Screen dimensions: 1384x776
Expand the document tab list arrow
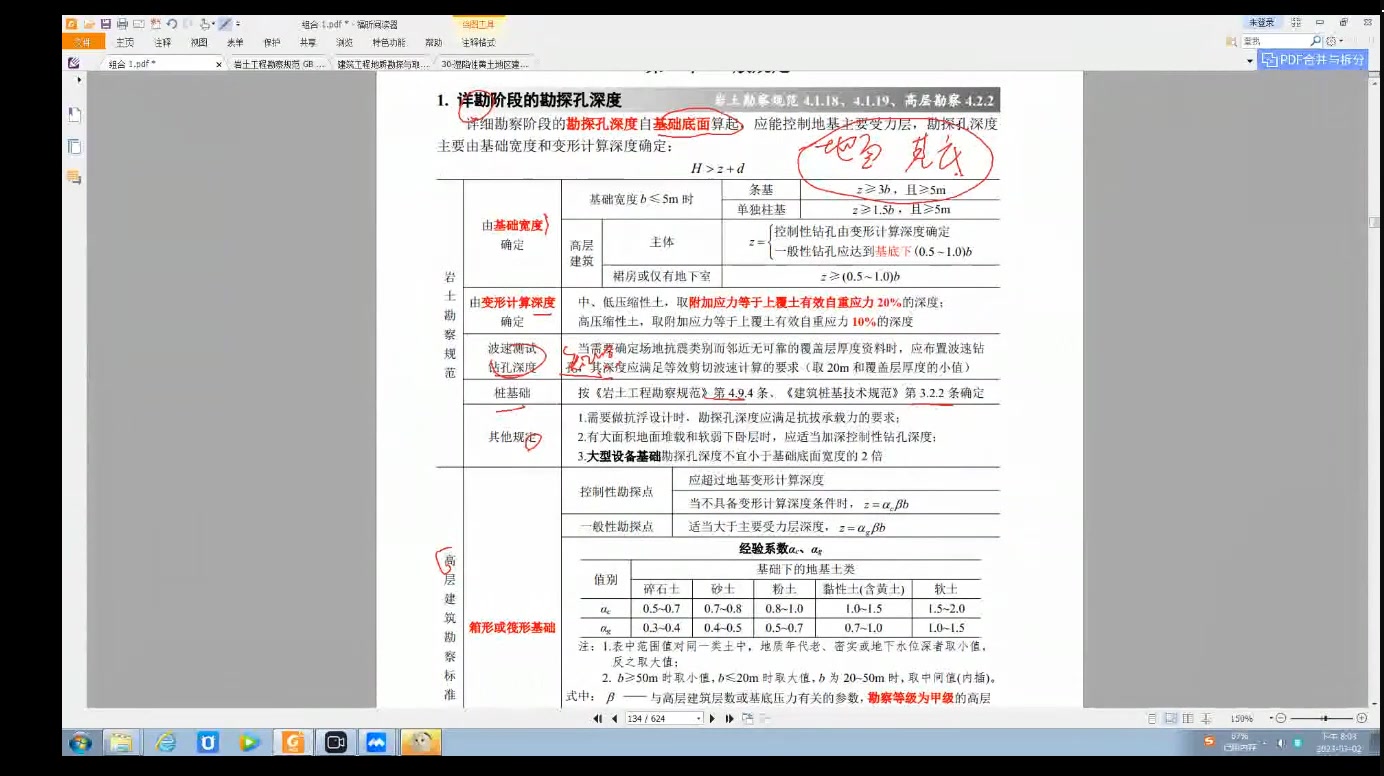[1250, 61]
